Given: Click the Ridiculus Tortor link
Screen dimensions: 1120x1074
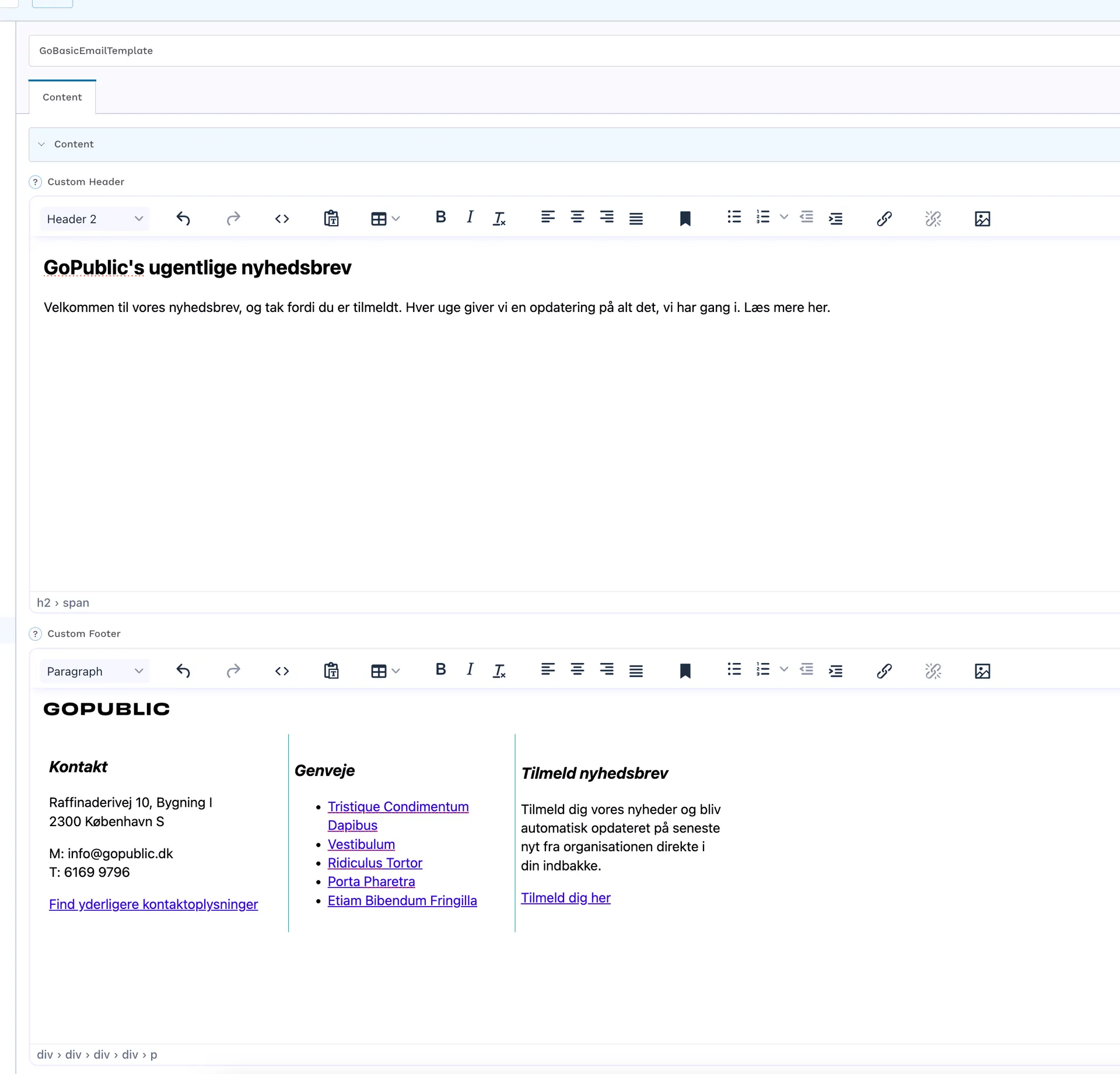Looking at the screenshot, I should click(x=374, y=863).
